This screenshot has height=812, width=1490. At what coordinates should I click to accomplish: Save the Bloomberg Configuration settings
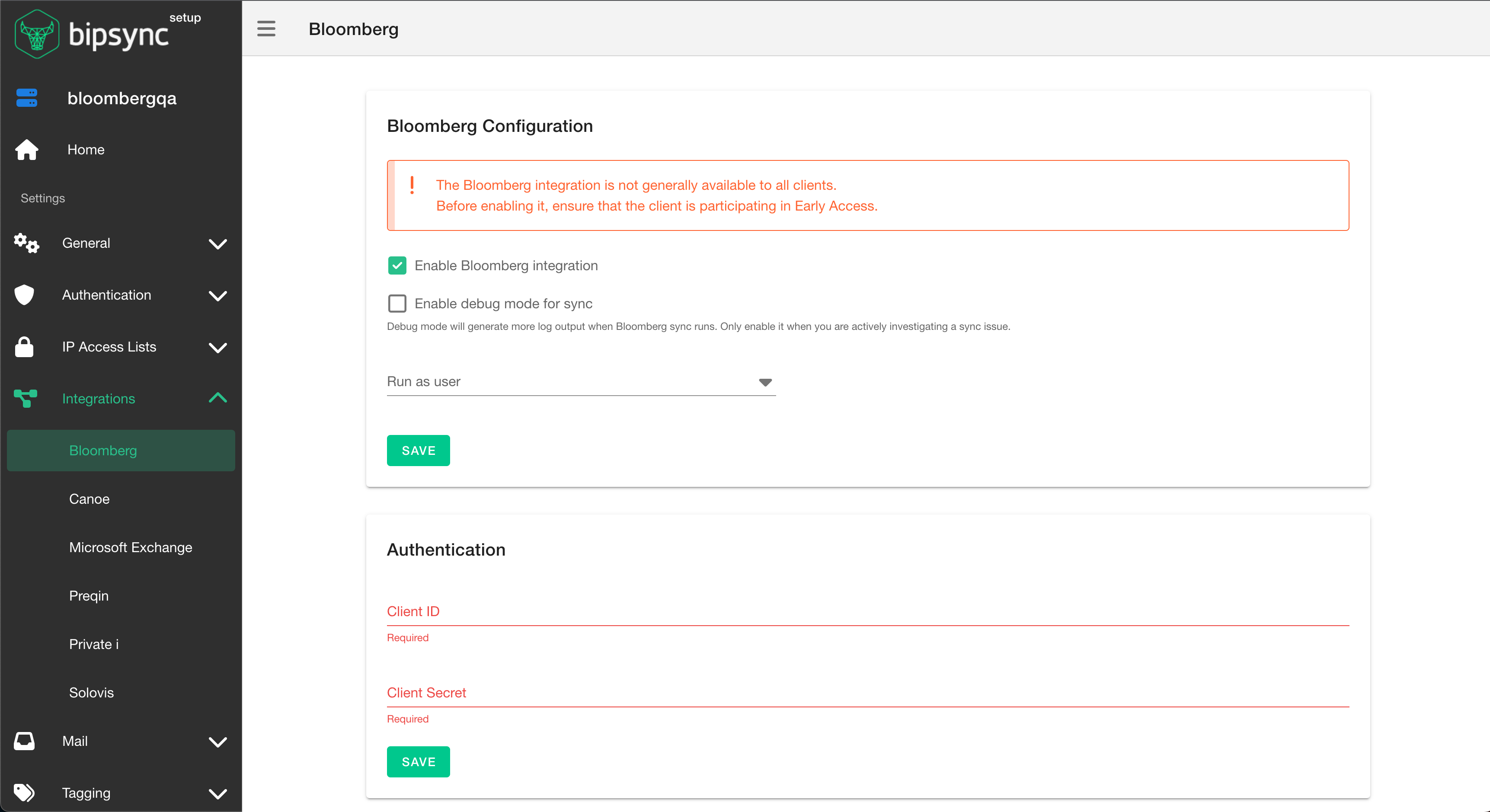418,451
